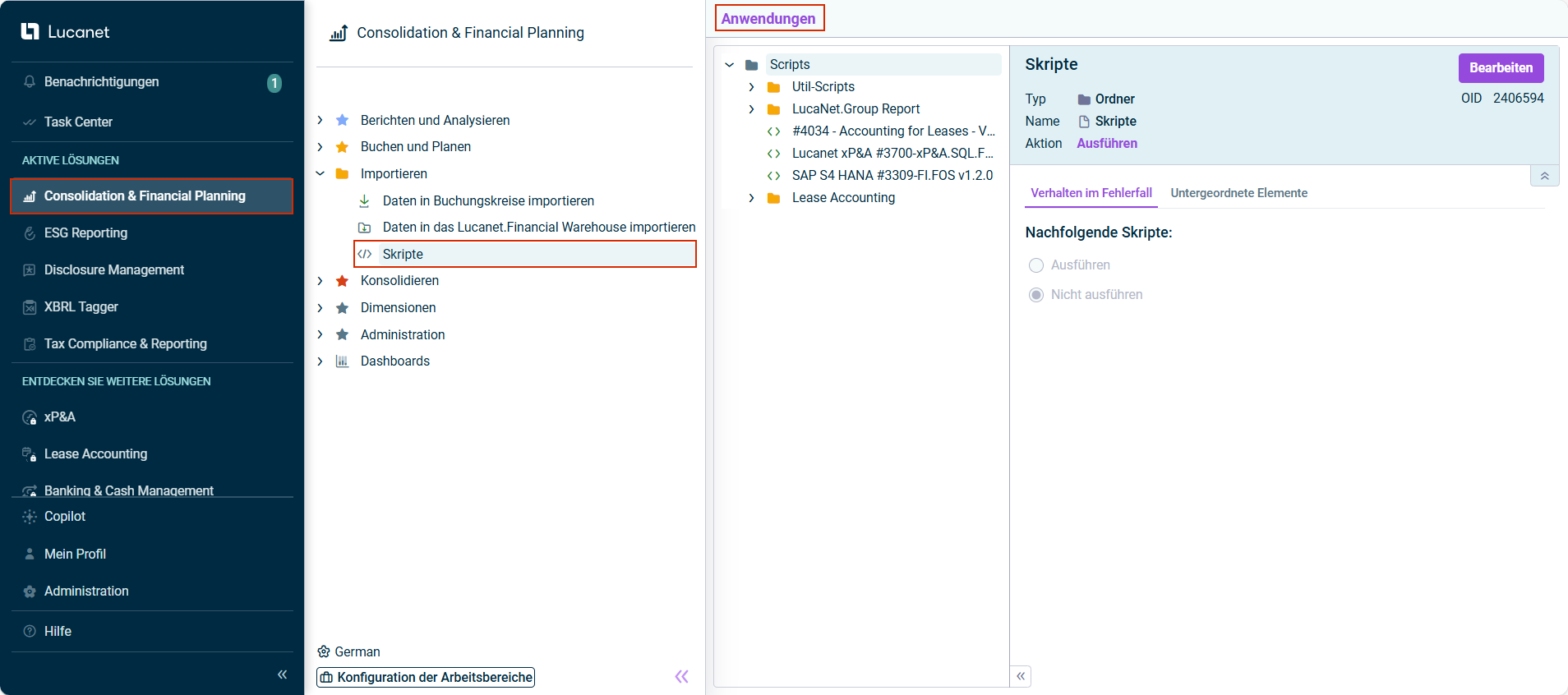
Task: Open the Benachrichtigungen bell icon
Action: [x=30, y=82]
